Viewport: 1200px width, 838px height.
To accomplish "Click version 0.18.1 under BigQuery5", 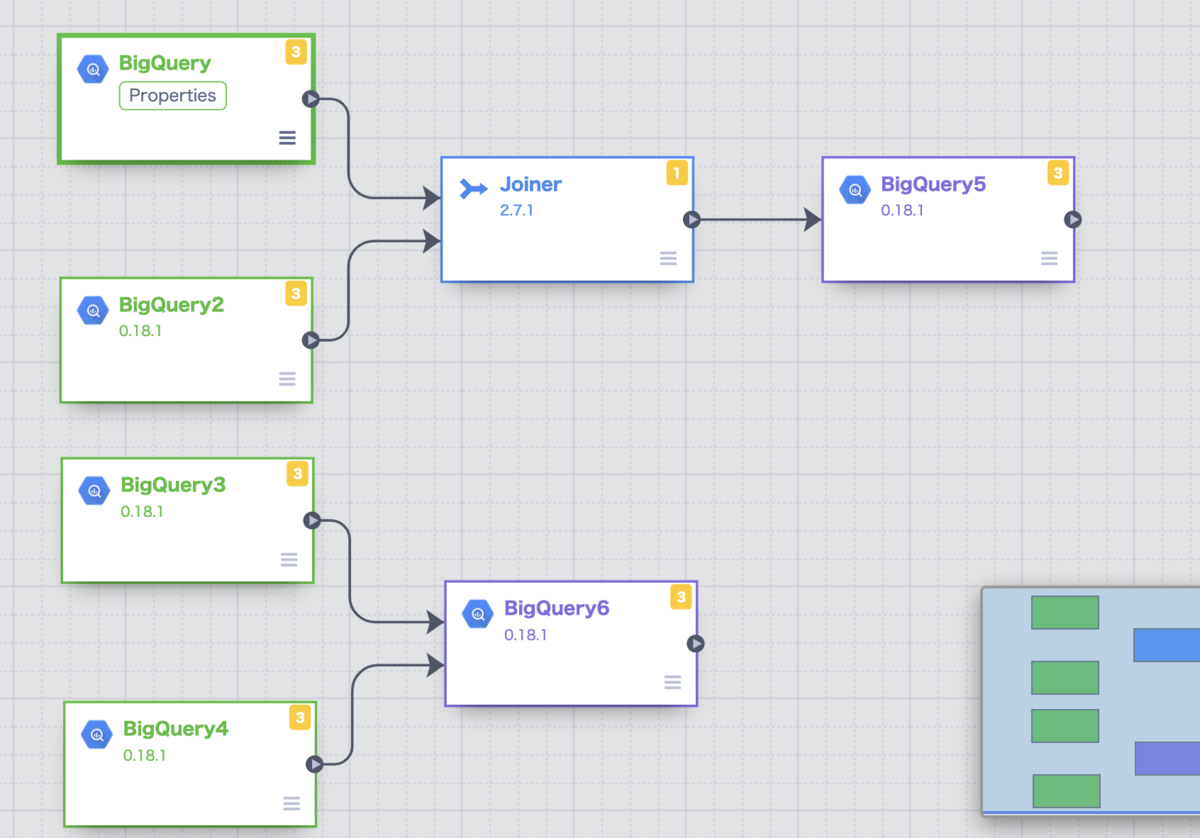I will click(902, 211).
